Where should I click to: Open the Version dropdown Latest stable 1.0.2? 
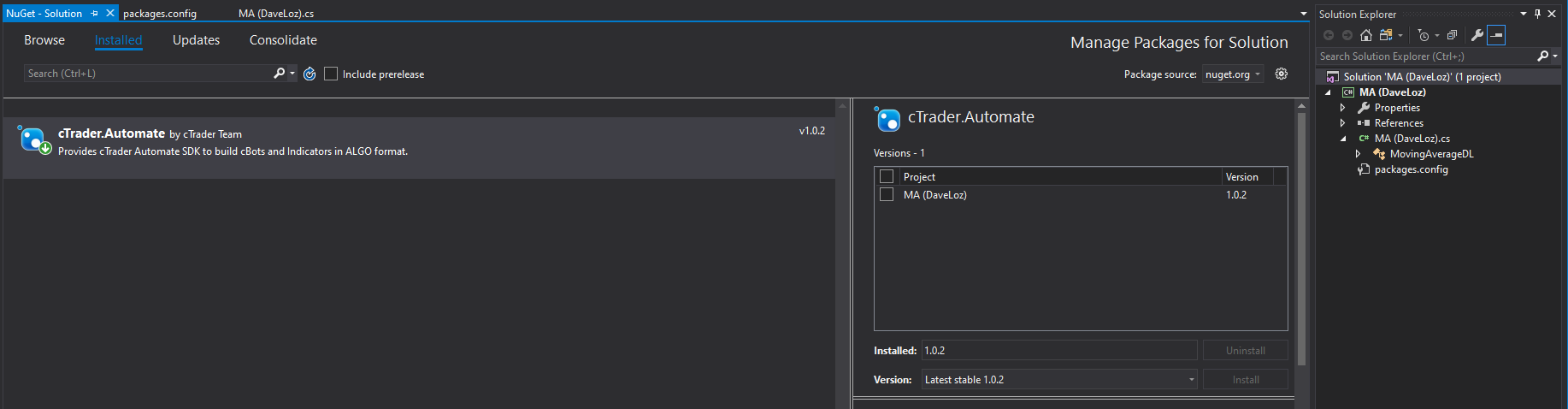coord(1059,380)
